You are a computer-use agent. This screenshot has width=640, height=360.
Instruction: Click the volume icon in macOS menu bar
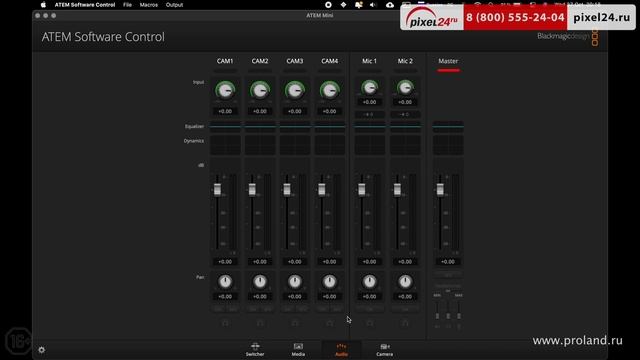(373, 5)
